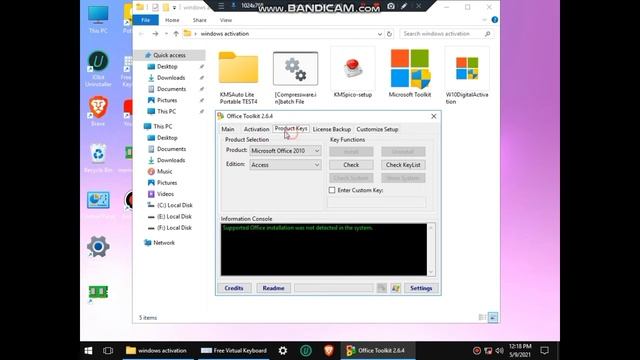This screenshot has height=360, width=640.
Task: Enable the Enter Custom Key checkbox
Action: click(332, 190)
